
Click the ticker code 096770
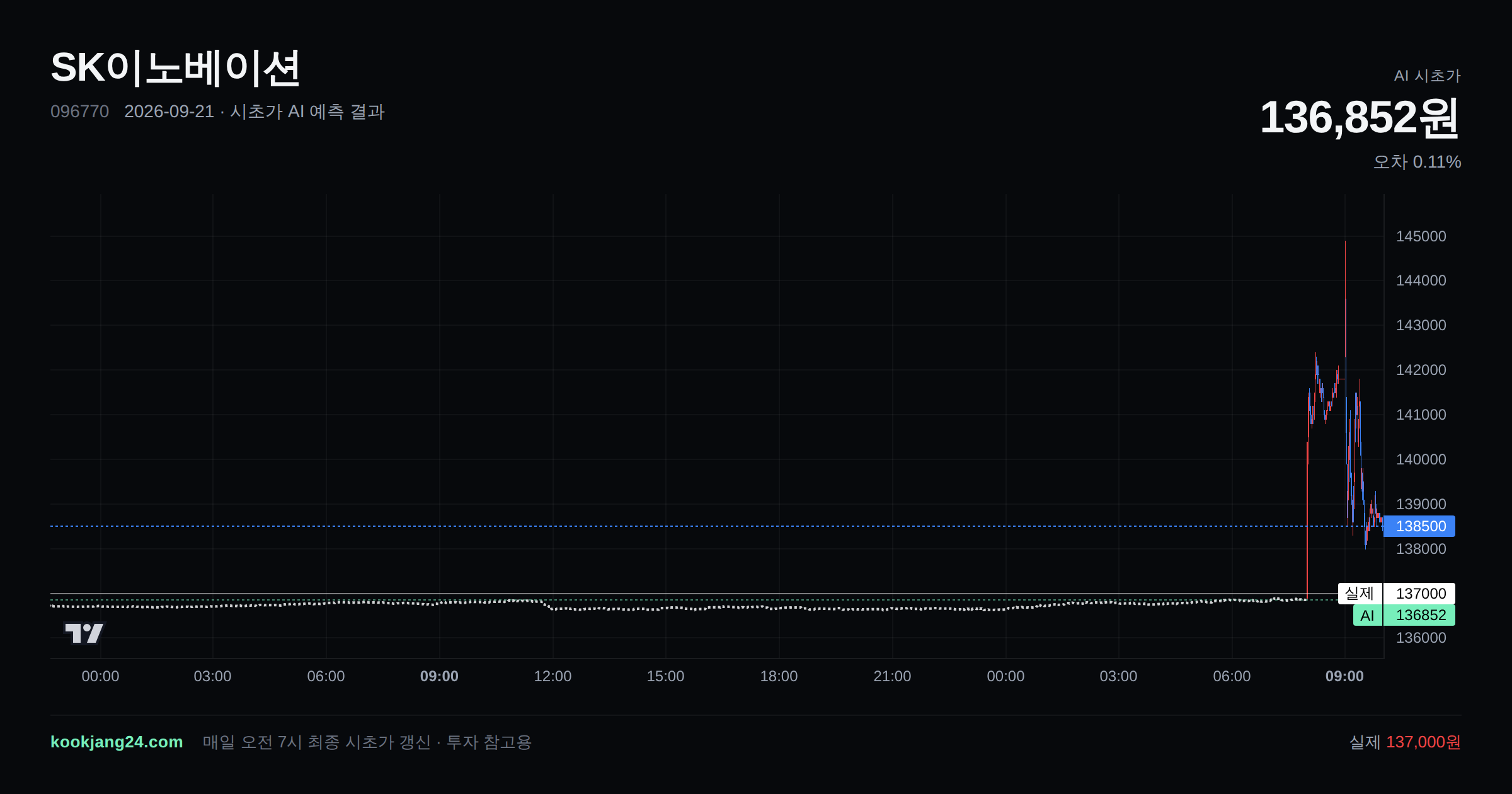(79, 112)
